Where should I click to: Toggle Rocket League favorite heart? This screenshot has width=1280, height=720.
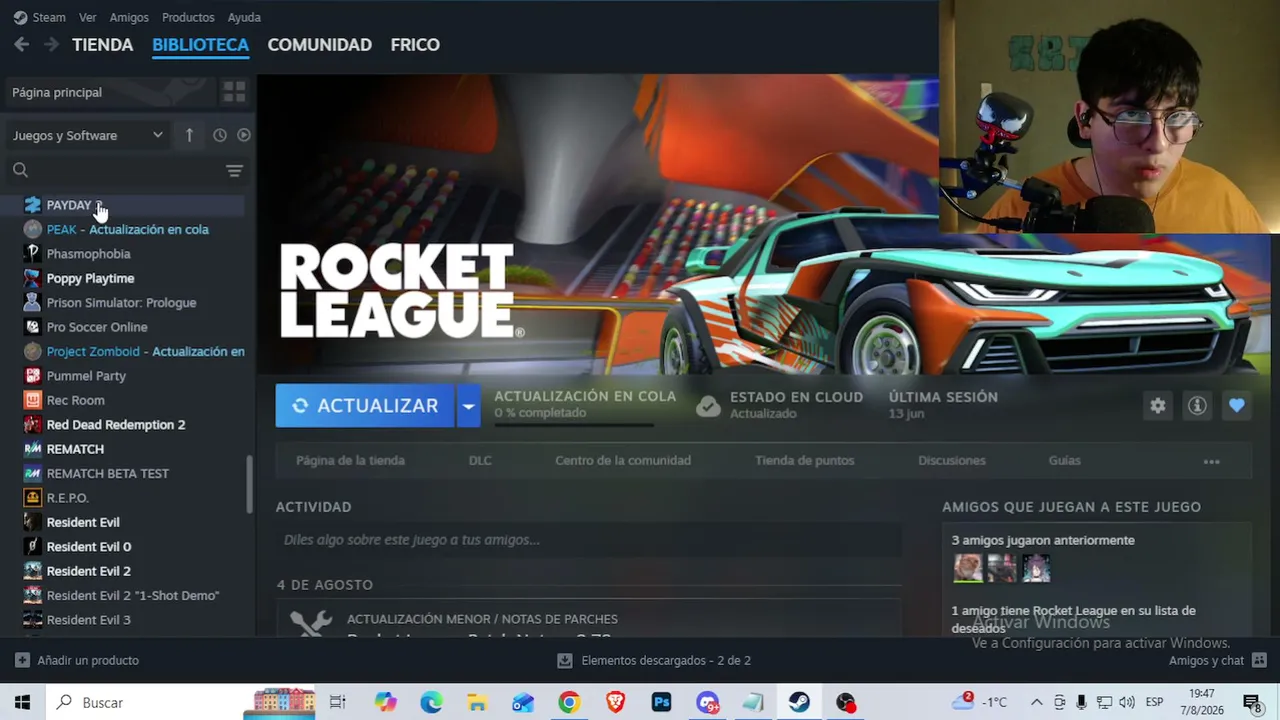tap(1237, 405)
